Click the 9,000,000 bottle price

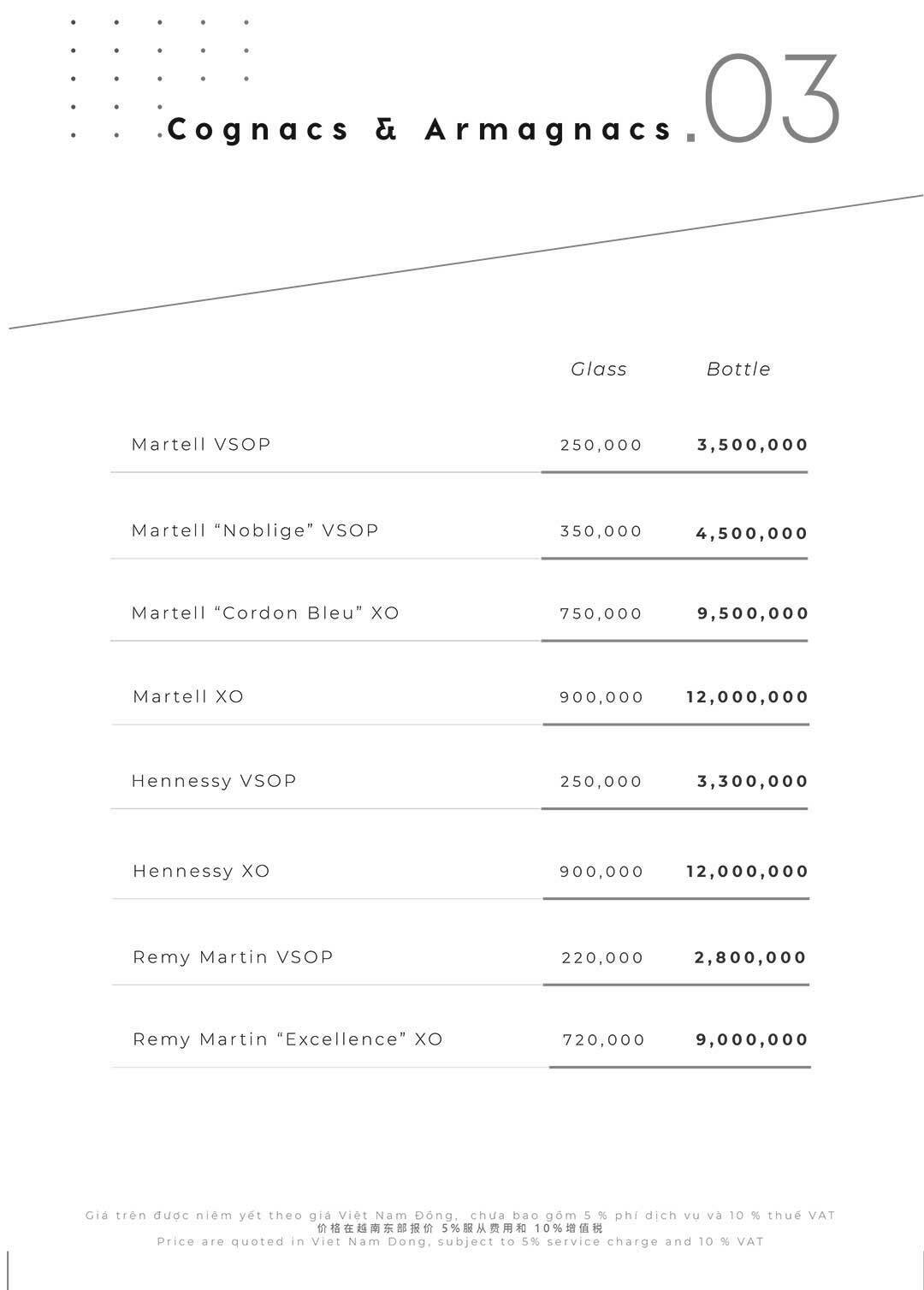click(752, 1040)
